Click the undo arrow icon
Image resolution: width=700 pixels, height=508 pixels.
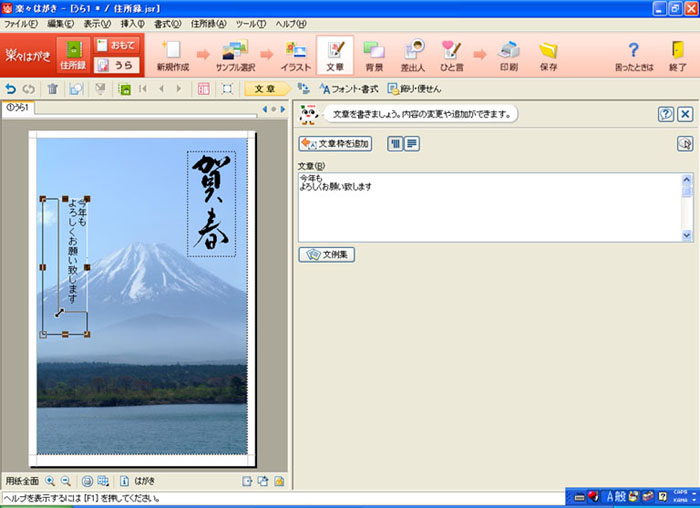(x=11, y=89)
